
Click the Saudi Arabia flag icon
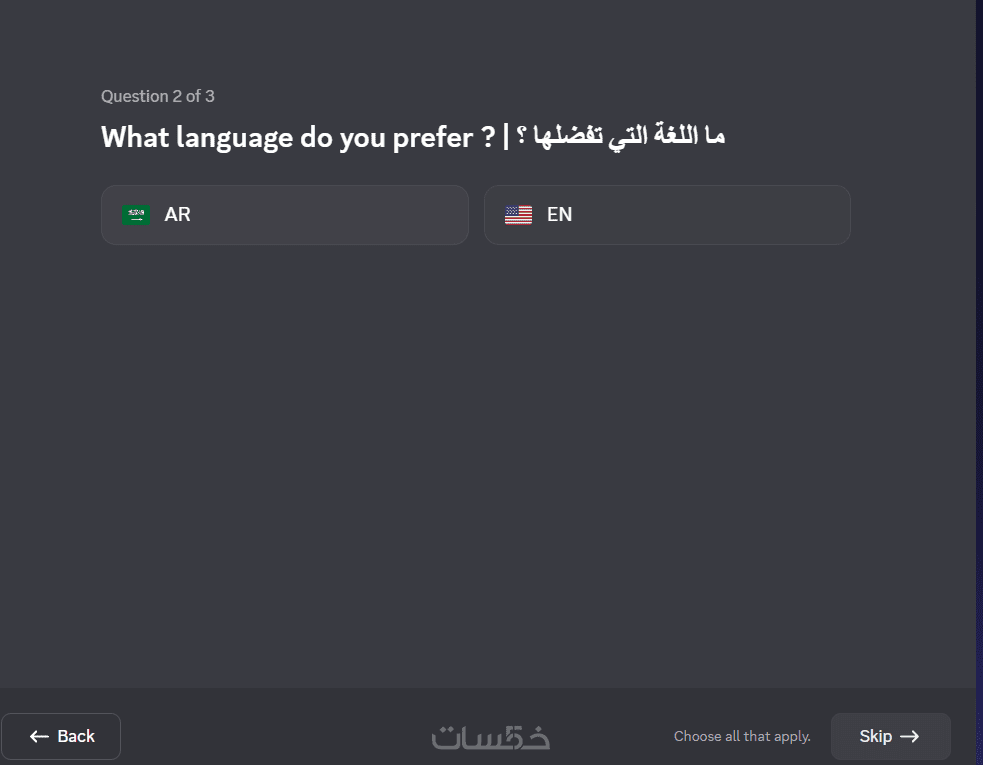click(136, 215)
